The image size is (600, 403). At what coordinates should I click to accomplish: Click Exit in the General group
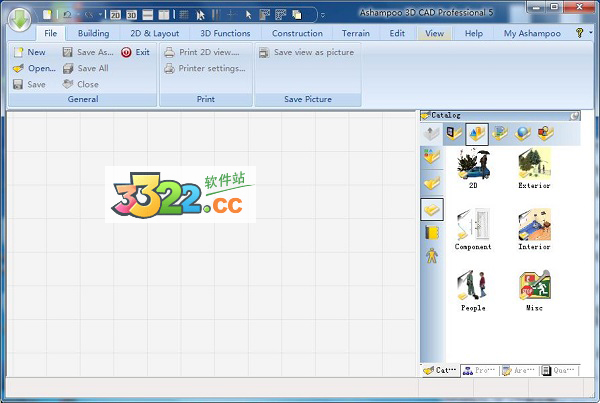[136, 52]
